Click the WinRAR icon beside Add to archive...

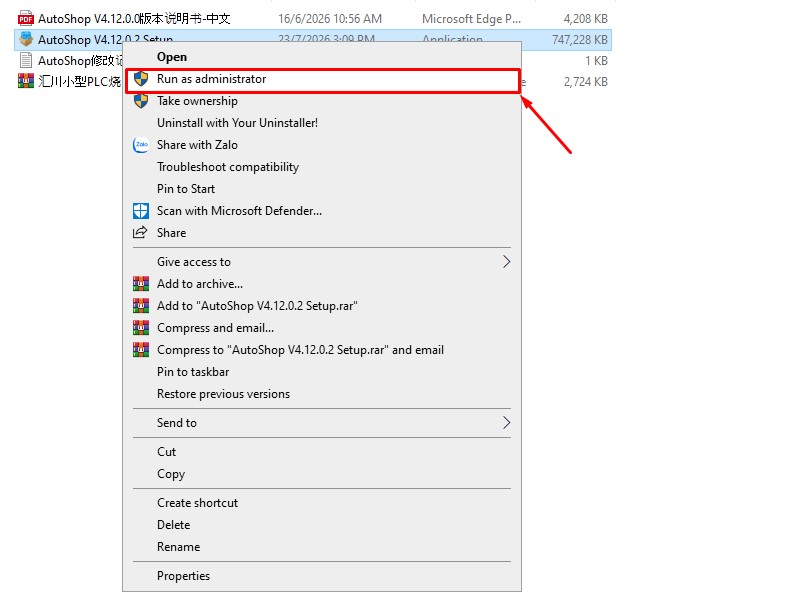click(141, 284)
